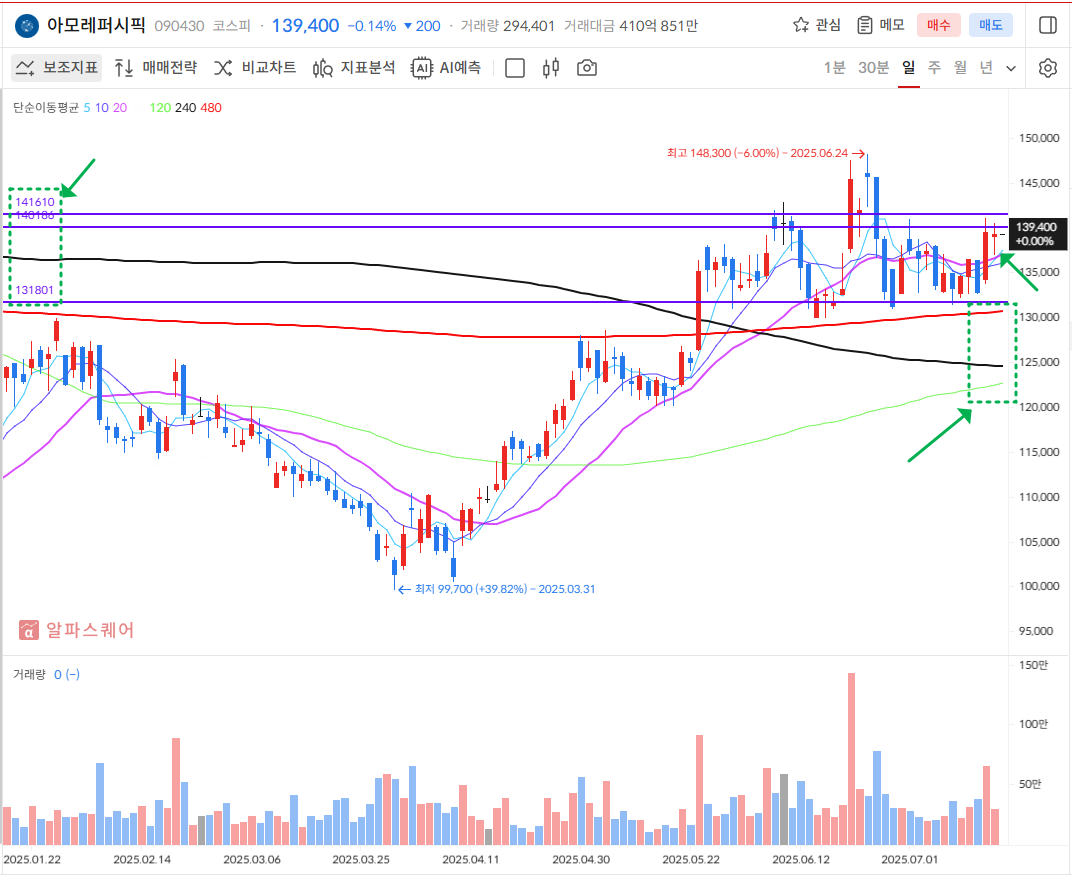1072x875 pixels.
Task: Click the 100만 volume axis label
Action: click(x=1033, y=724)
